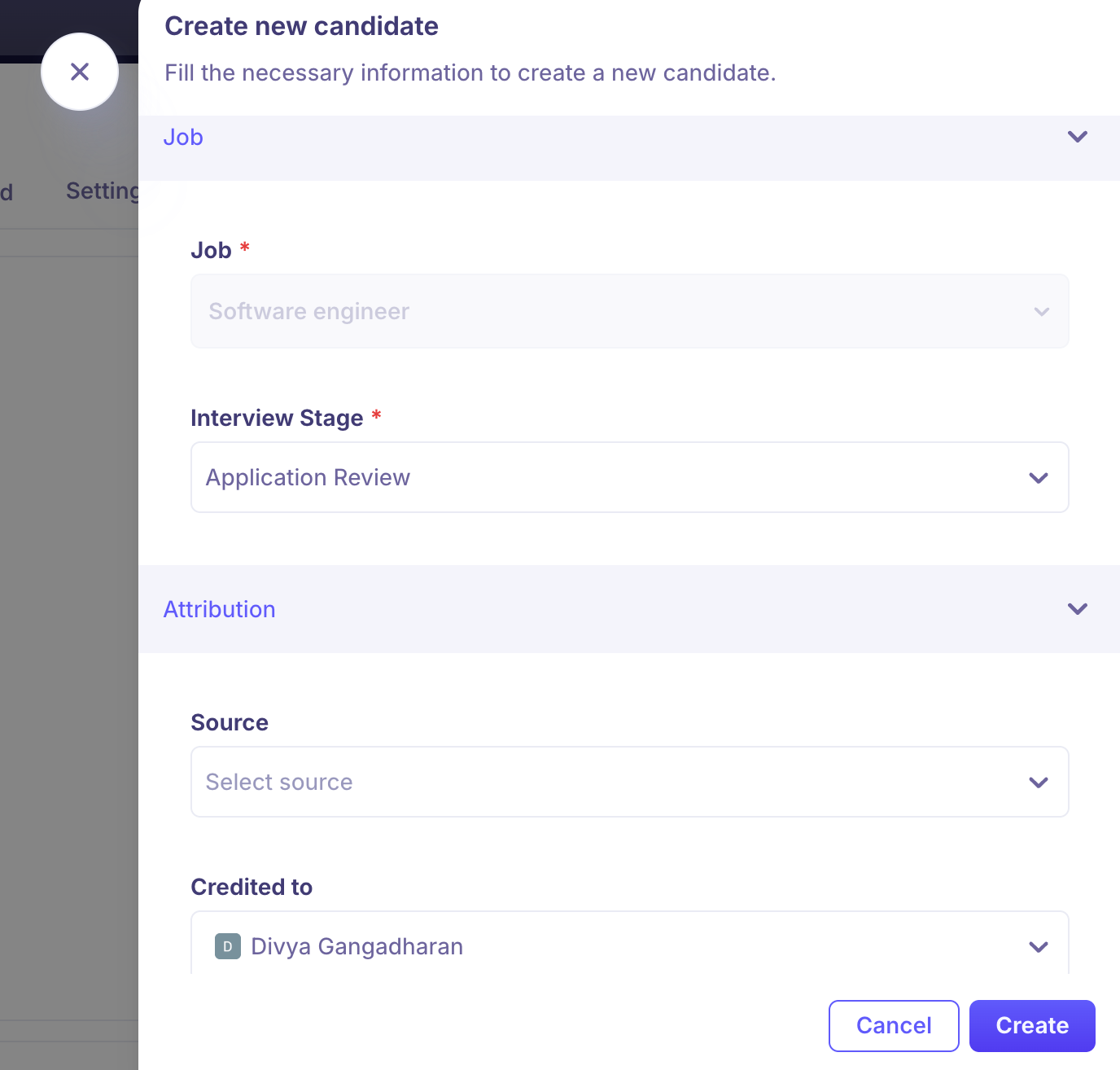
Task: Click the Interview Stage field label
Action: pyautogui.click(x=277, y=418)
